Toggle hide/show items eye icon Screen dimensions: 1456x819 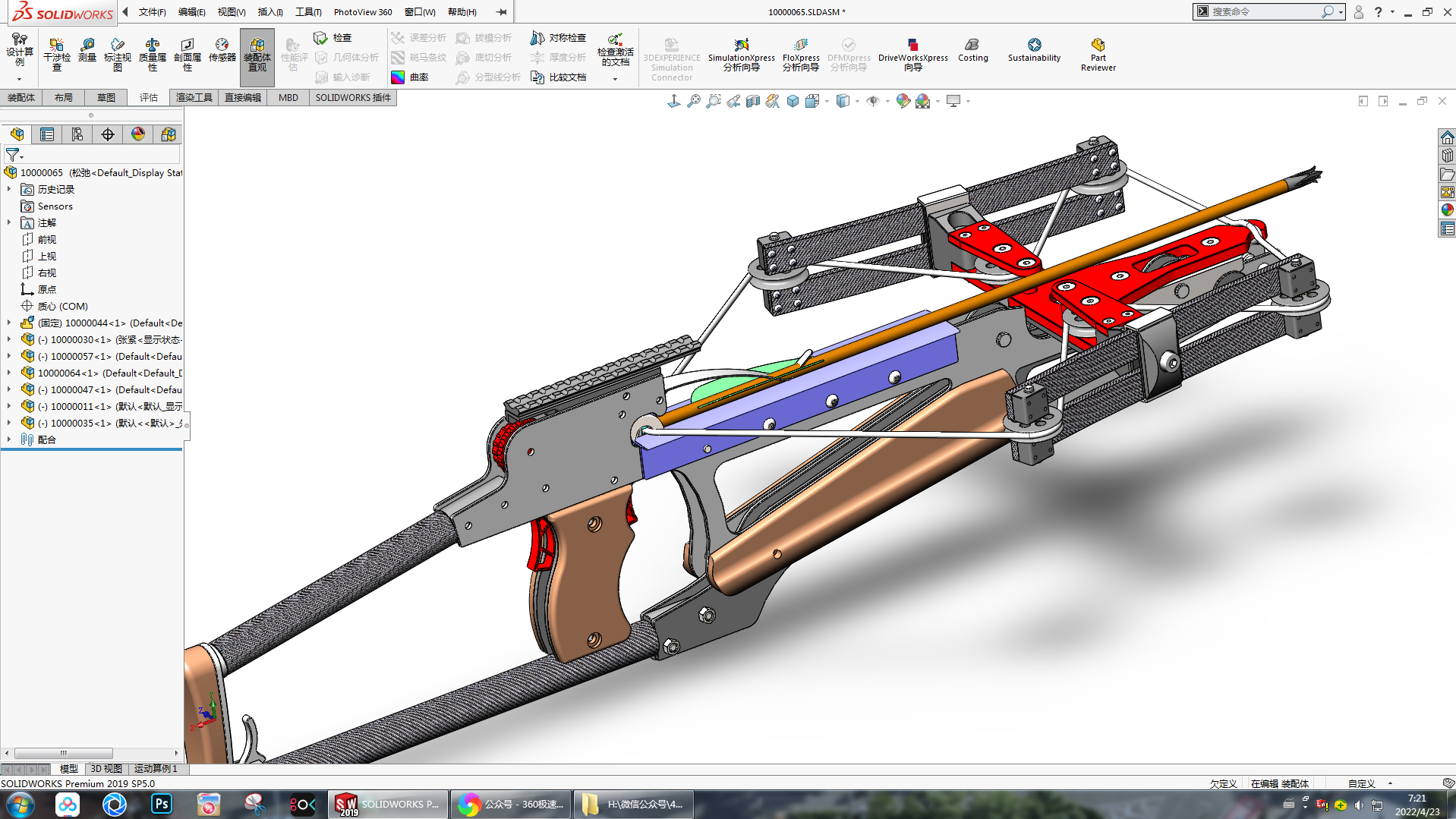click(873, 101)
